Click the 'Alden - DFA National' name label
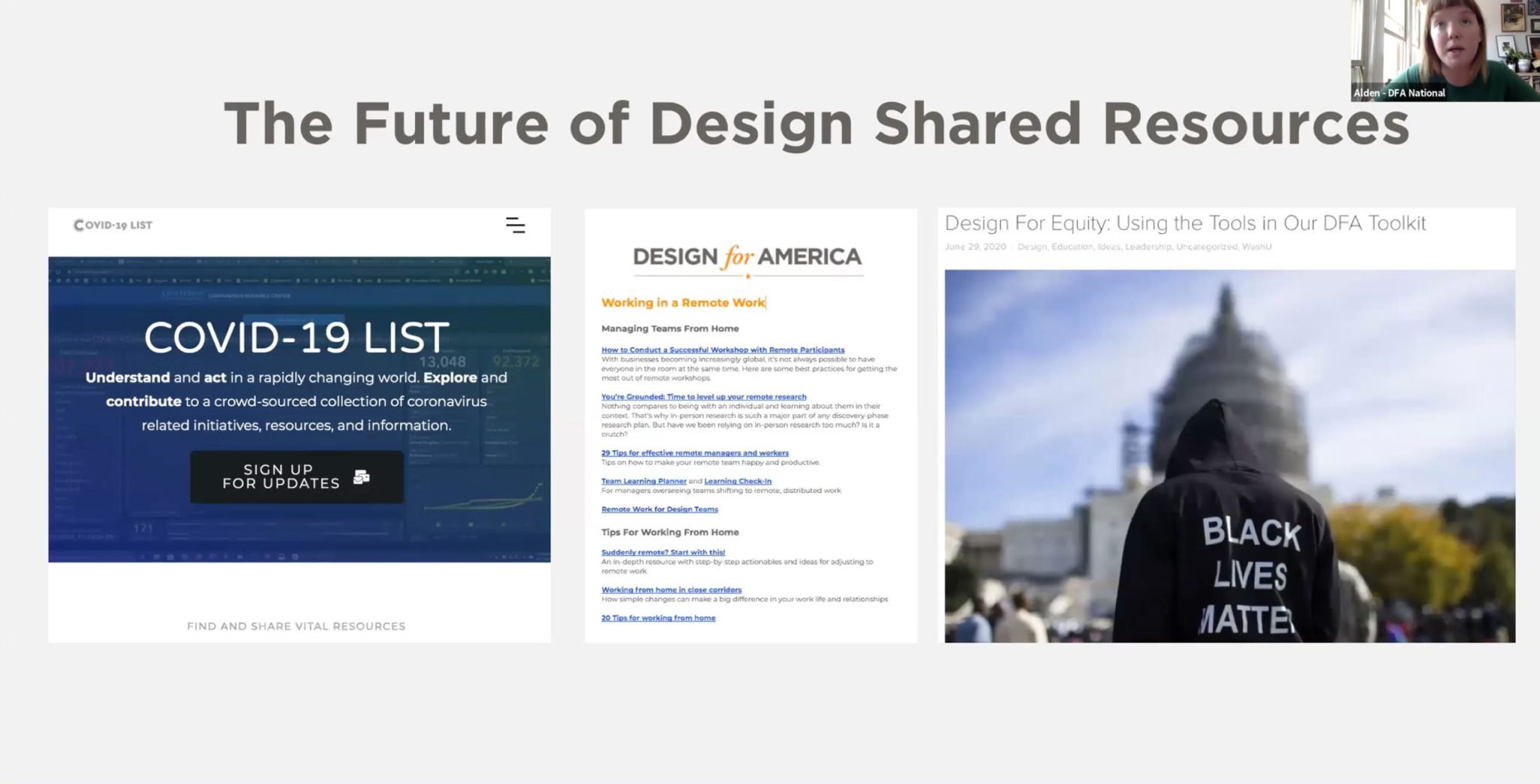Image resolution: width=1540 pixels, height=784 pixels. [1399, 93]
